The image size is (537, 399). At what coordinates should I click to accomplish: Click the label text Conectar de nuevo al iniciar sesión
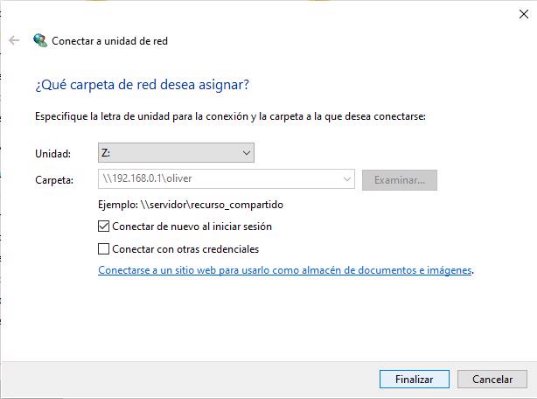point(192,226)
